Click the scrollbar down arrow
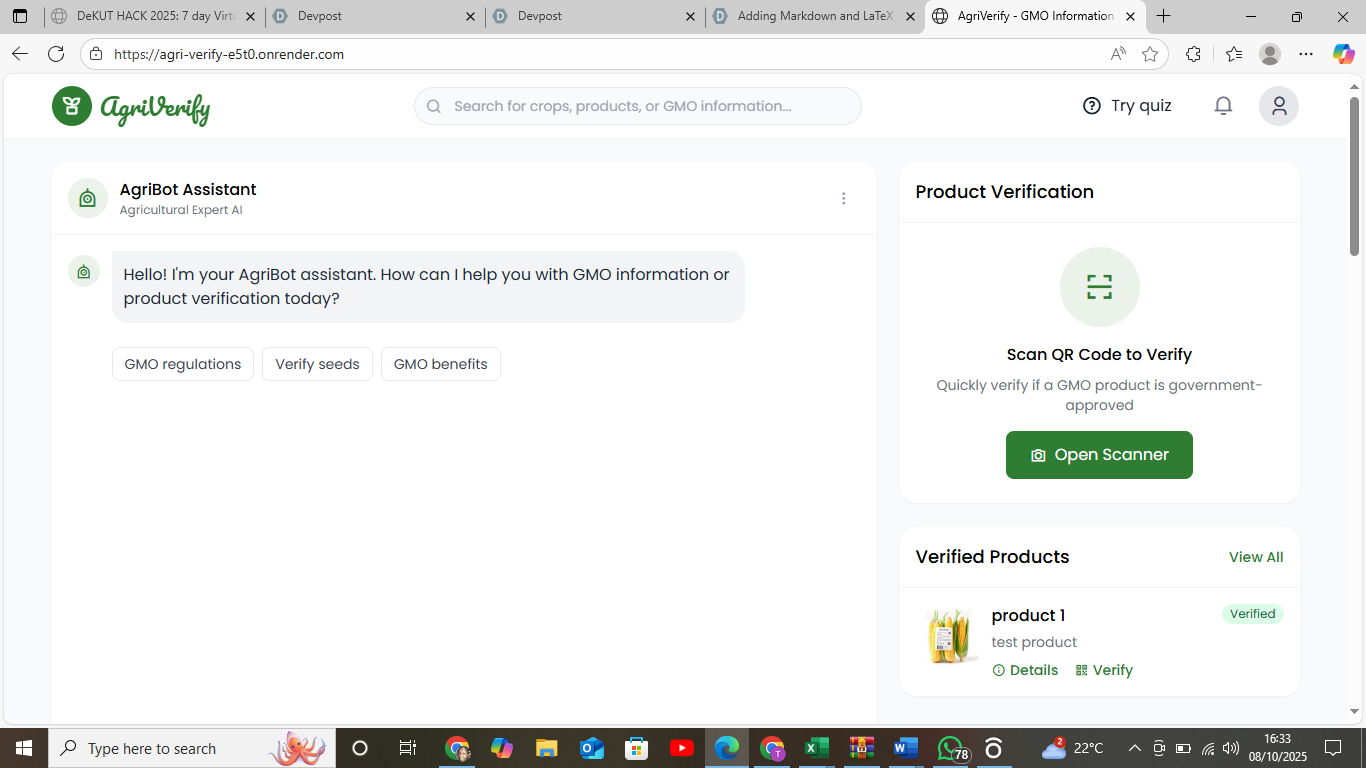The width and height of the screenshot is (1366, 768). [1355, 712]
